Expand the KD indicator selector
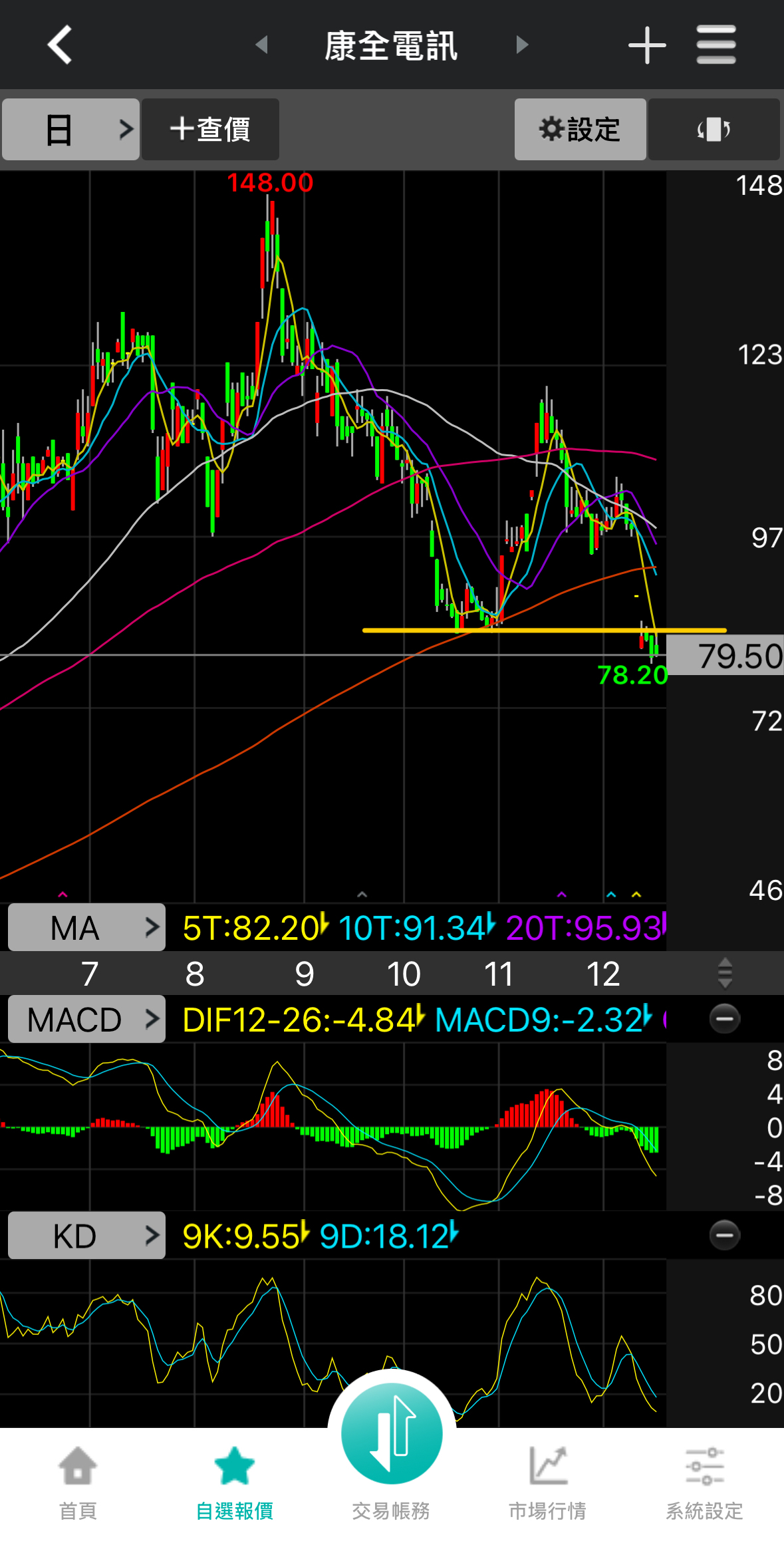This screenshot has height=1559, width=784. tap(86, 1236)
